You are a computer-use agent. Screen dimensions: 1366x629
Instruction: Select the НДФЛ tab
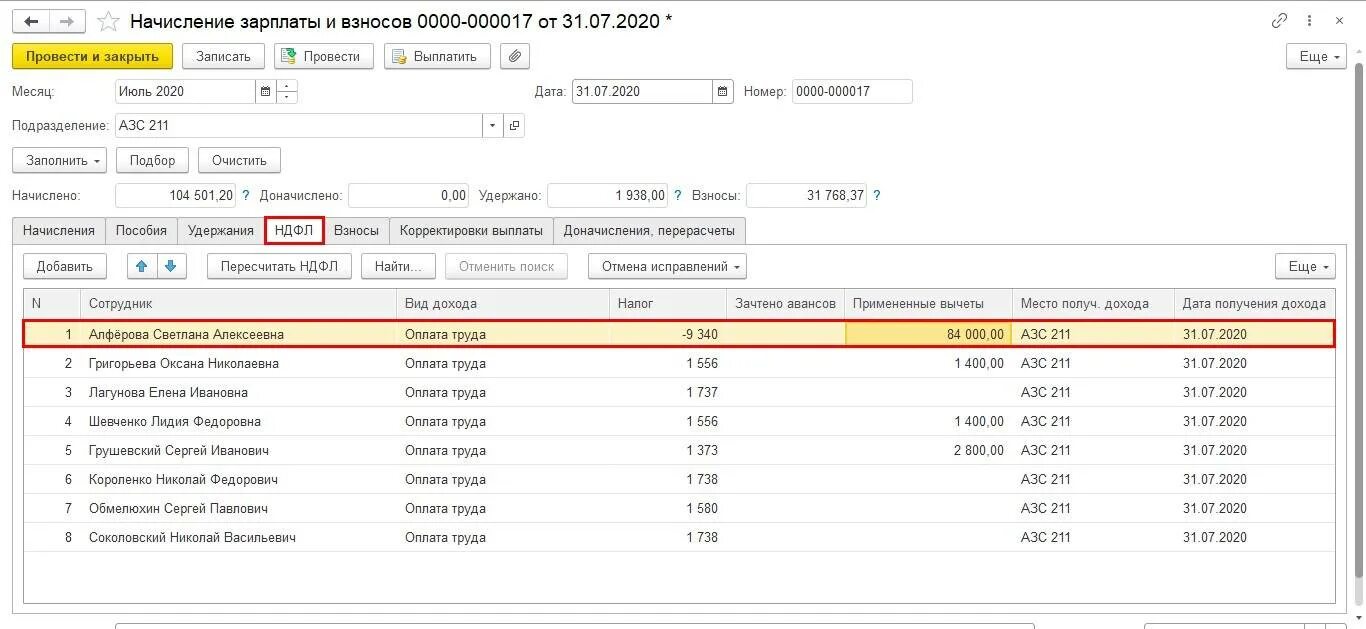[294, 230]
